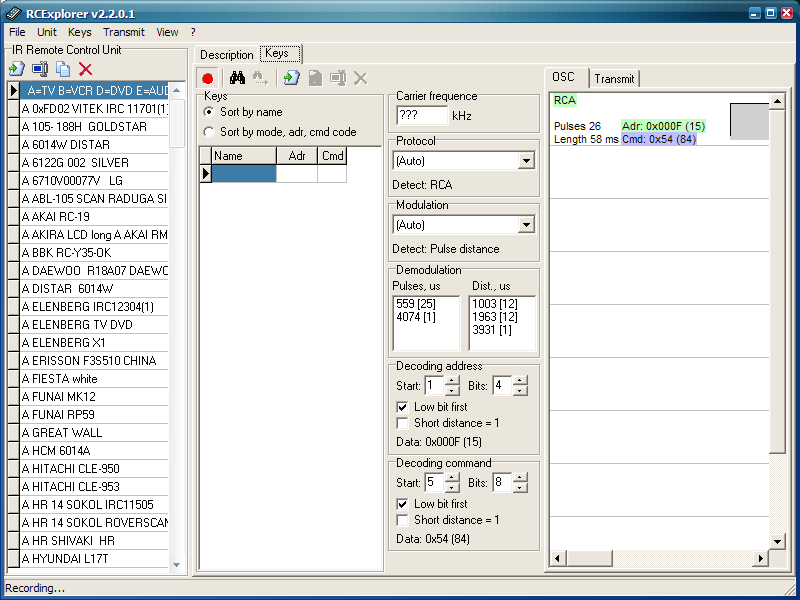Image resolution: width=800 pixels, height=600 pixels.
Task: Click the red record button in Keys toolbar
Action: (x=208, y=78)
